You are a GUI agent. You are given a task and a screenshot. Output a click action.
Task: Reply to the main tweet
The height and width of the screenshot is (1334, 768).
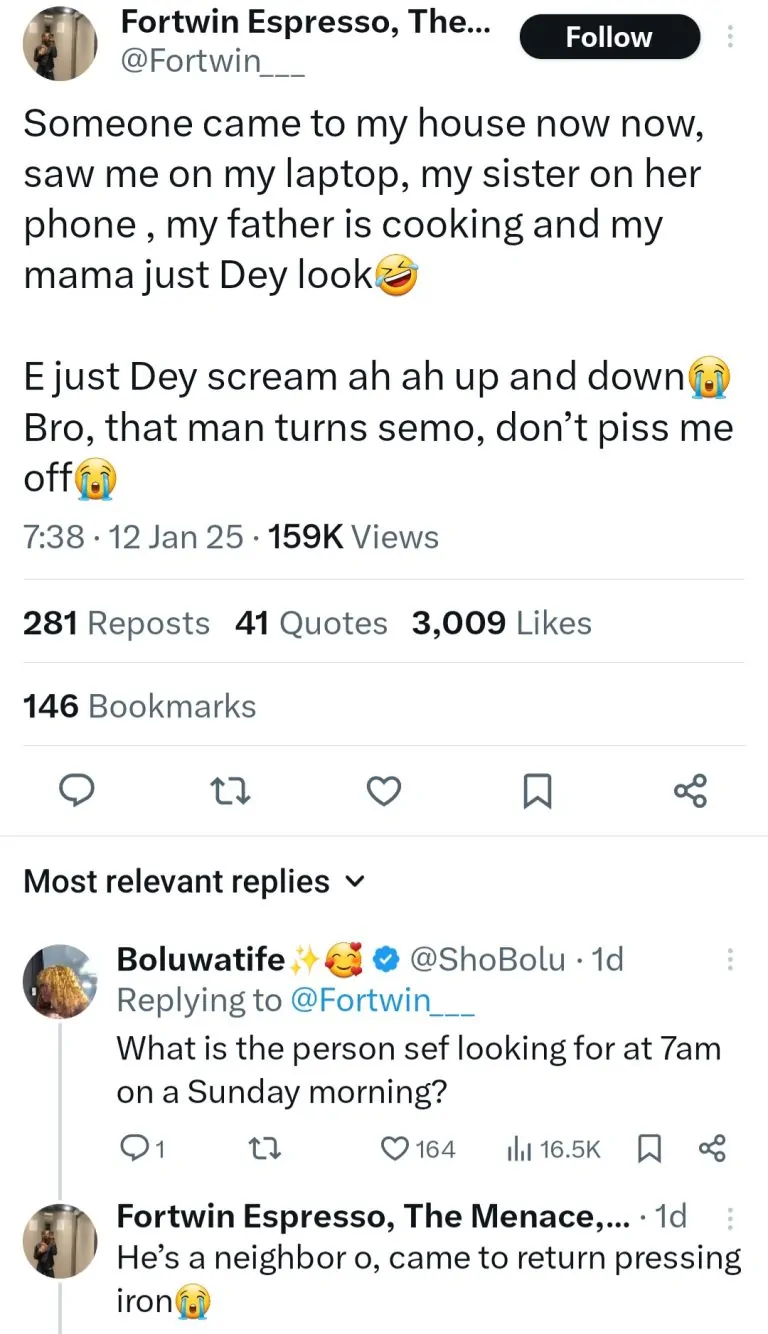[x=73, y=792]
